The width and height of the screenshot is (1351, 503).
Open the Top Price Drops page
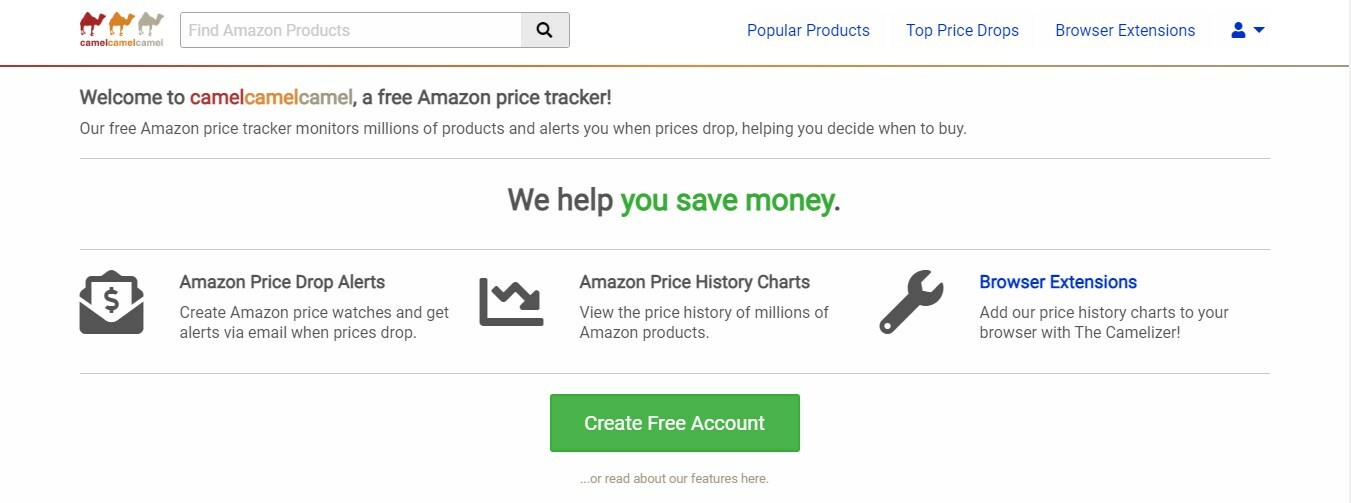click(962, 30)
